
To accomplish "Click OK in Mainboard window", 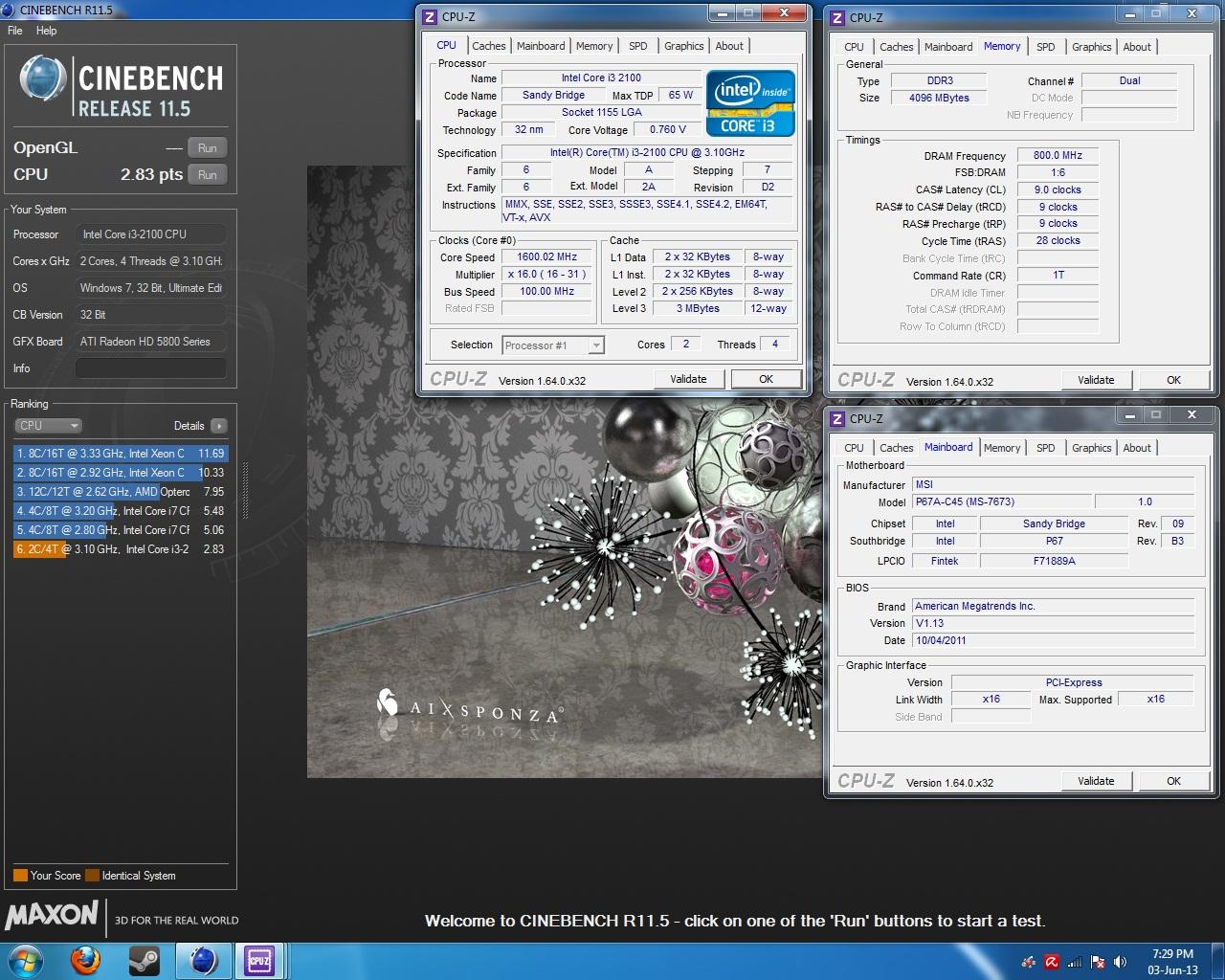I will [x=1174, y=781].
